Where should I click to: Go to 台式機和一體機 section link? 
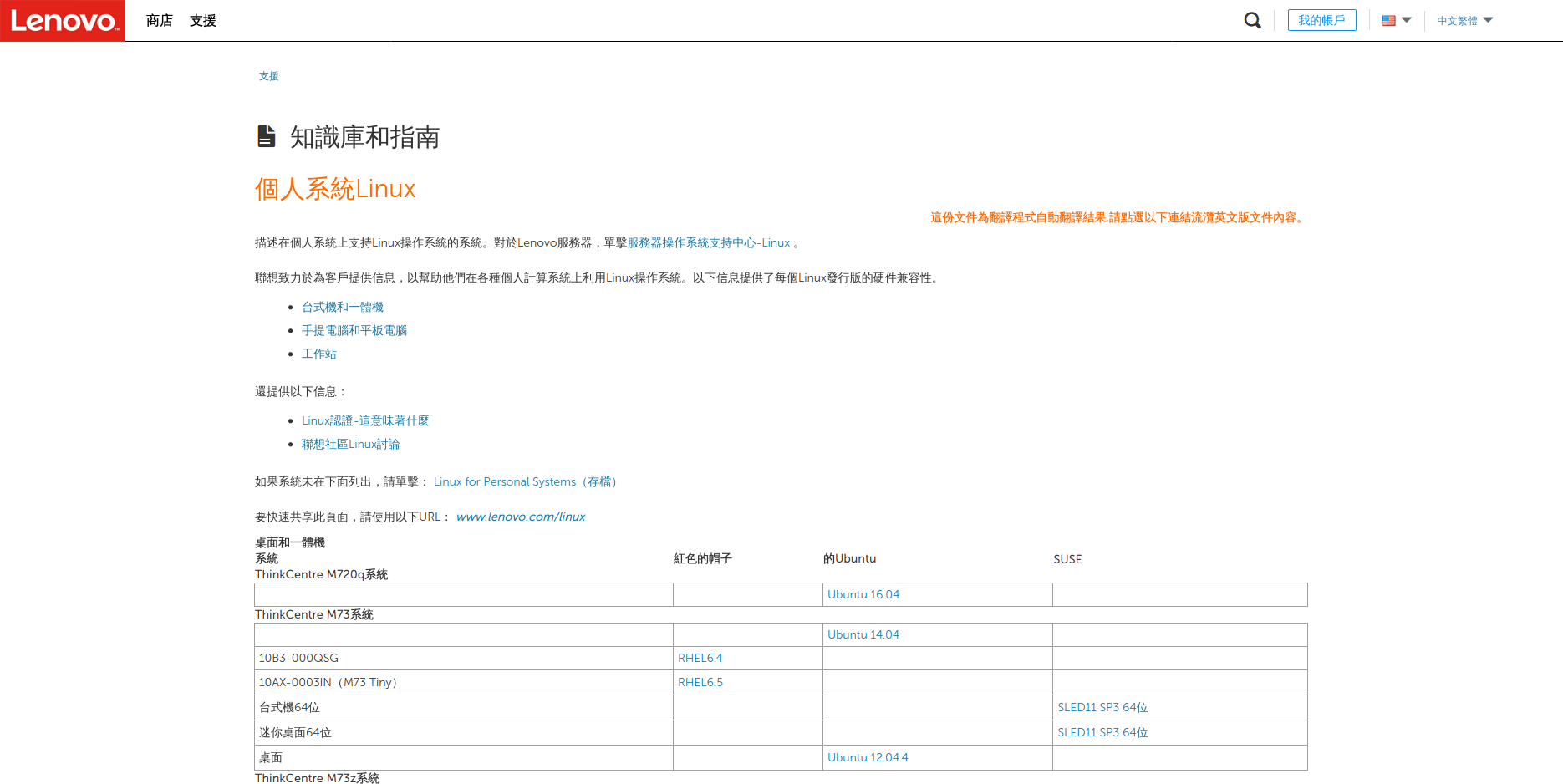(343, 307)
